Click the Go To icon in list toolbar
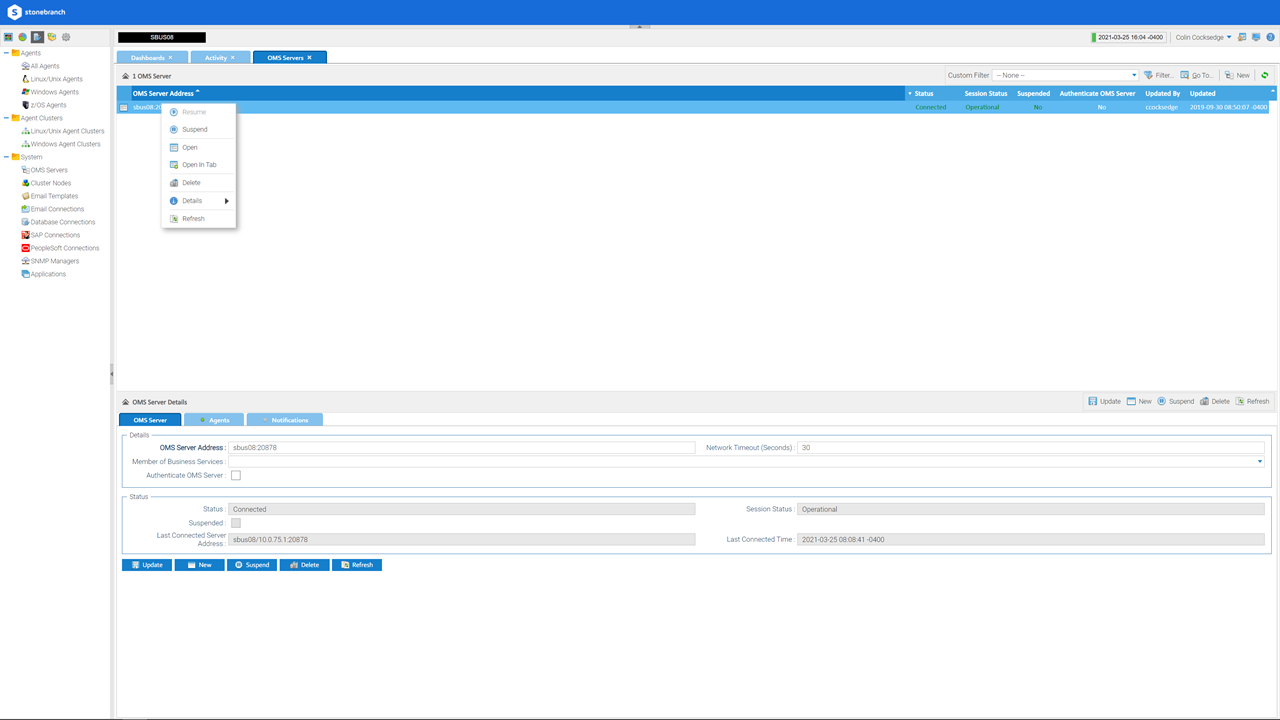This screenshot has width=1280, height=720. click(x=1185, y=75)
